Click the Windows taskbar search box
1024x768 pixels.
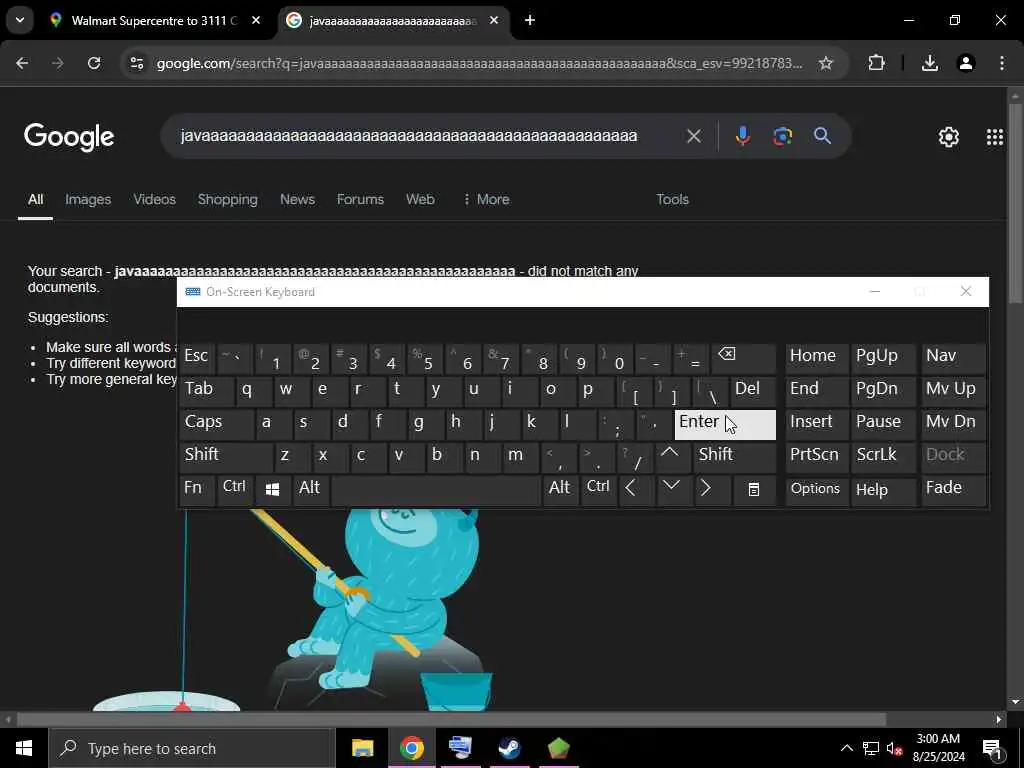(x=191, y=748)
